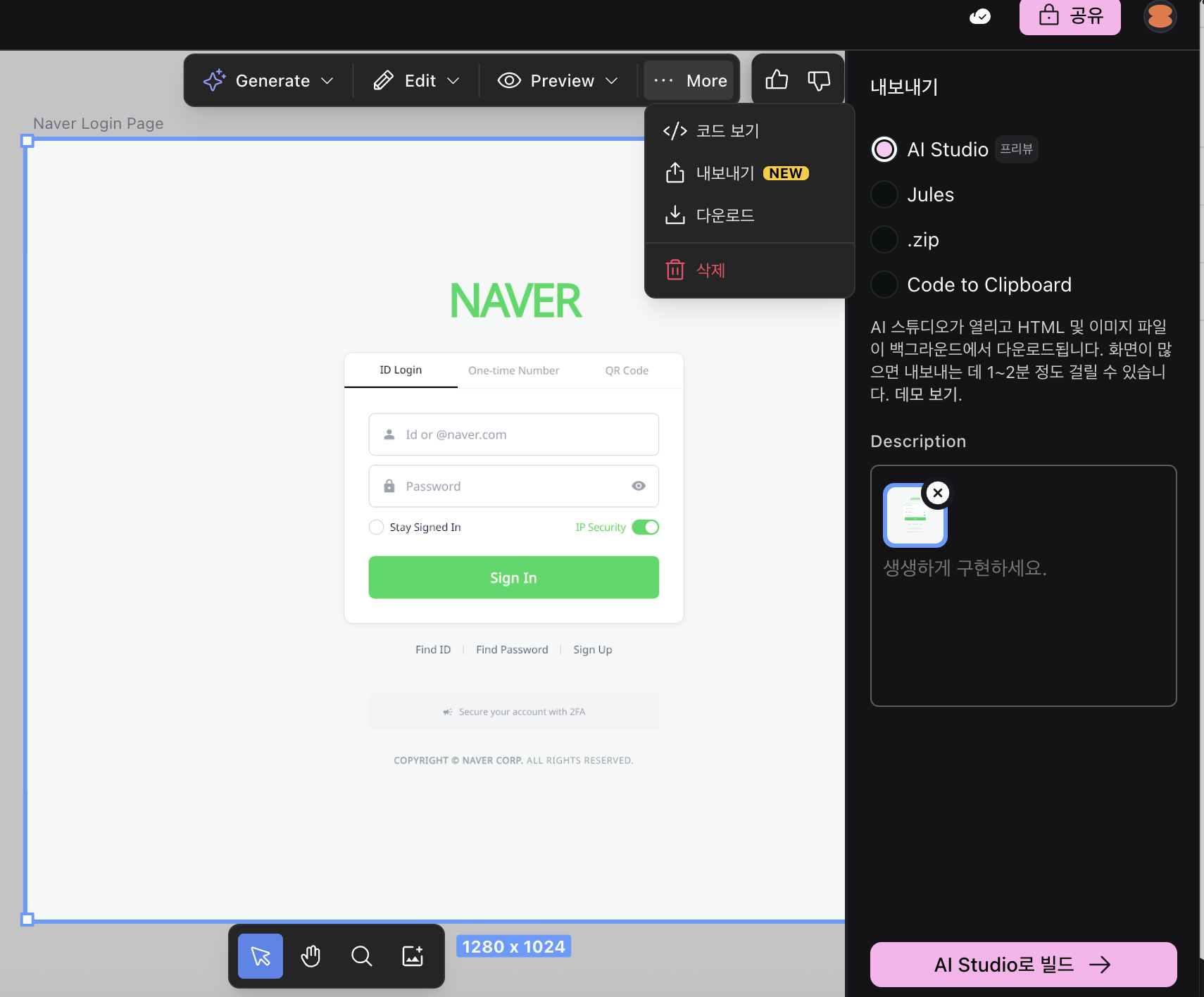This screenshot has height=997, width=1204.
Task: Switch to One-time Number tab
Action: [514, 370]
